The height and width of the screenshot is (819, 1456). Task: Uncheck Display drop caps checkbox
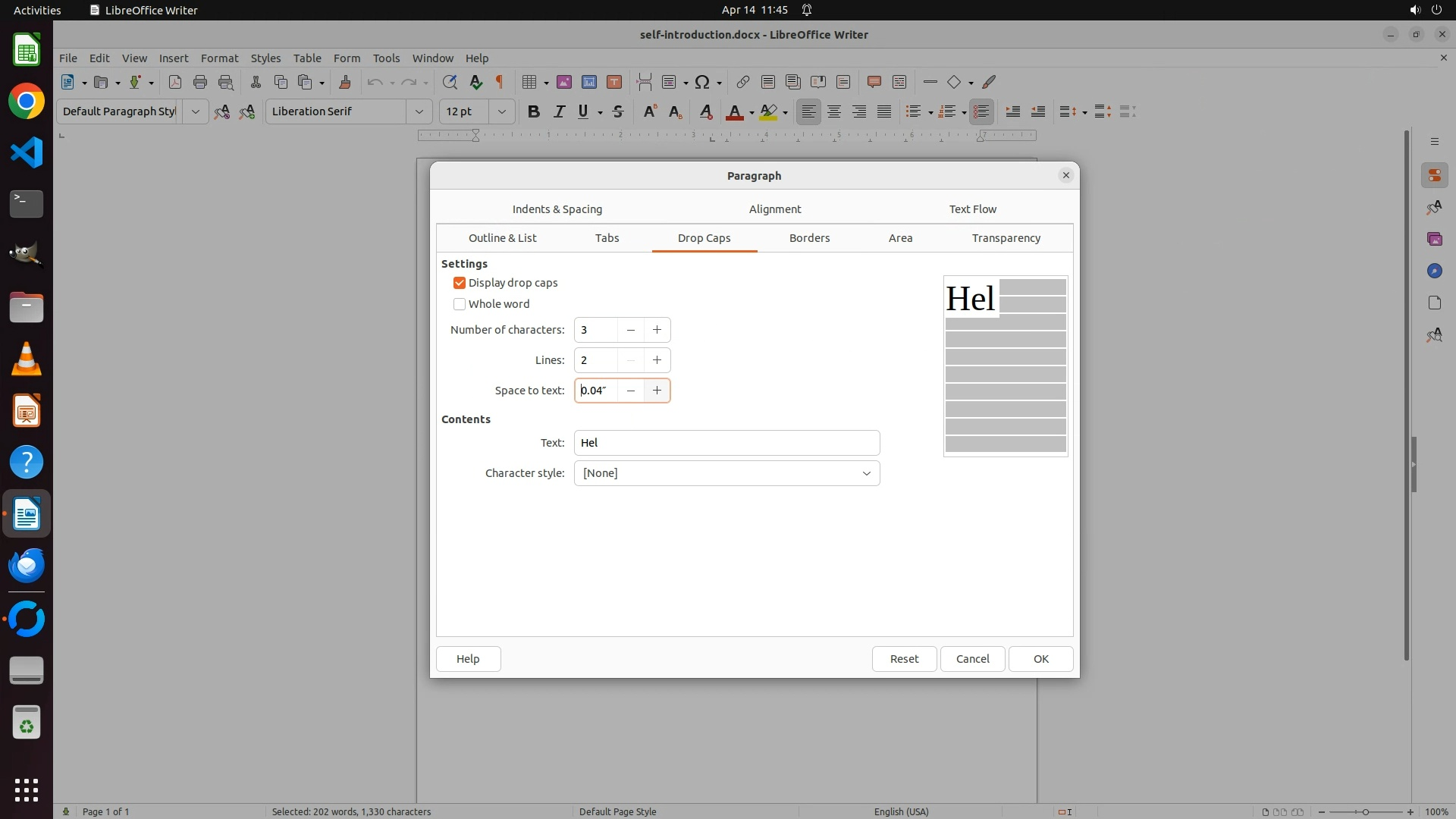click(x=460, y=283)
